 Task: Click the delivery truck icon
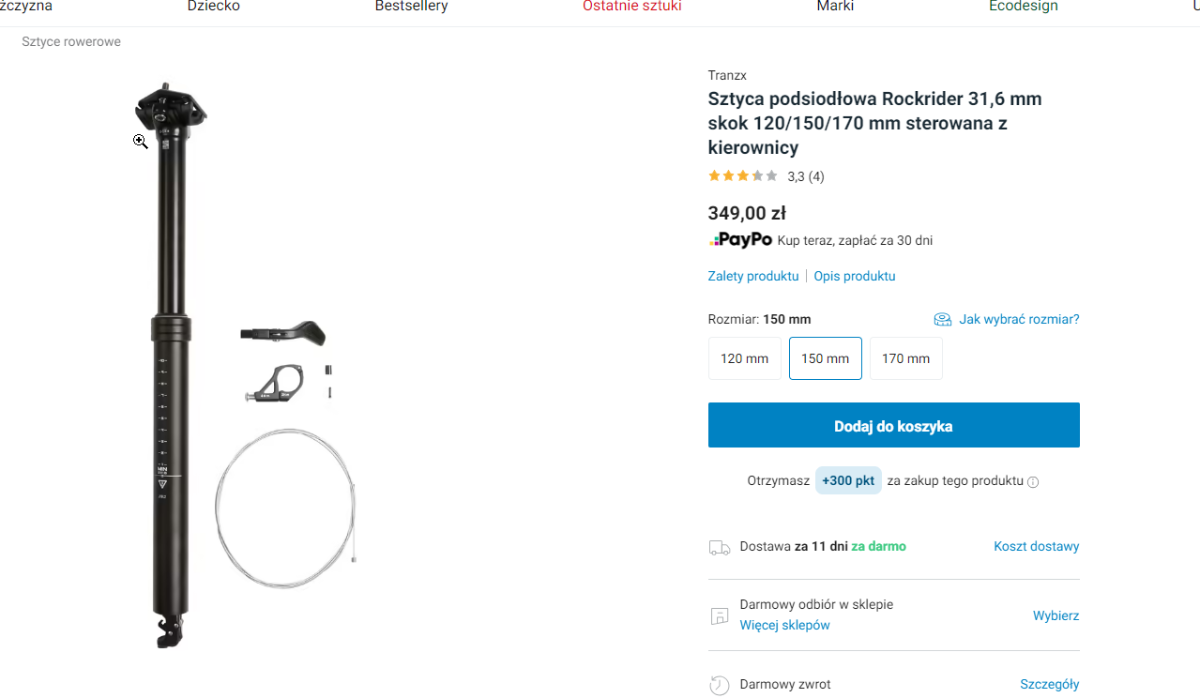click(x=719, y=547)
